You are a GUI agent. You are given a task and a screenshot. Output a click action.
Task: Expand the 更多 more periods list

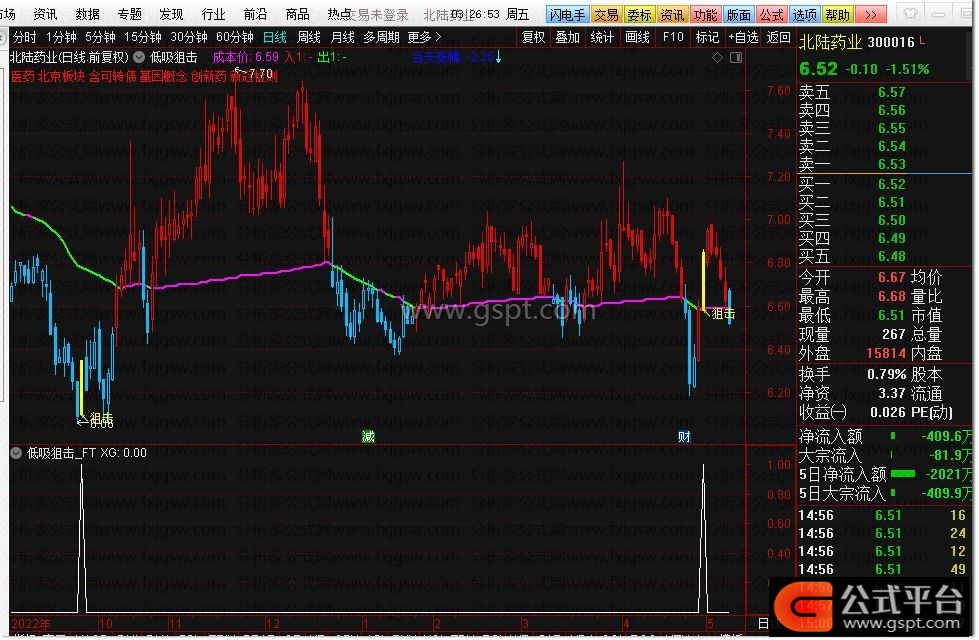pyautogui.click(x=425, y=37)
